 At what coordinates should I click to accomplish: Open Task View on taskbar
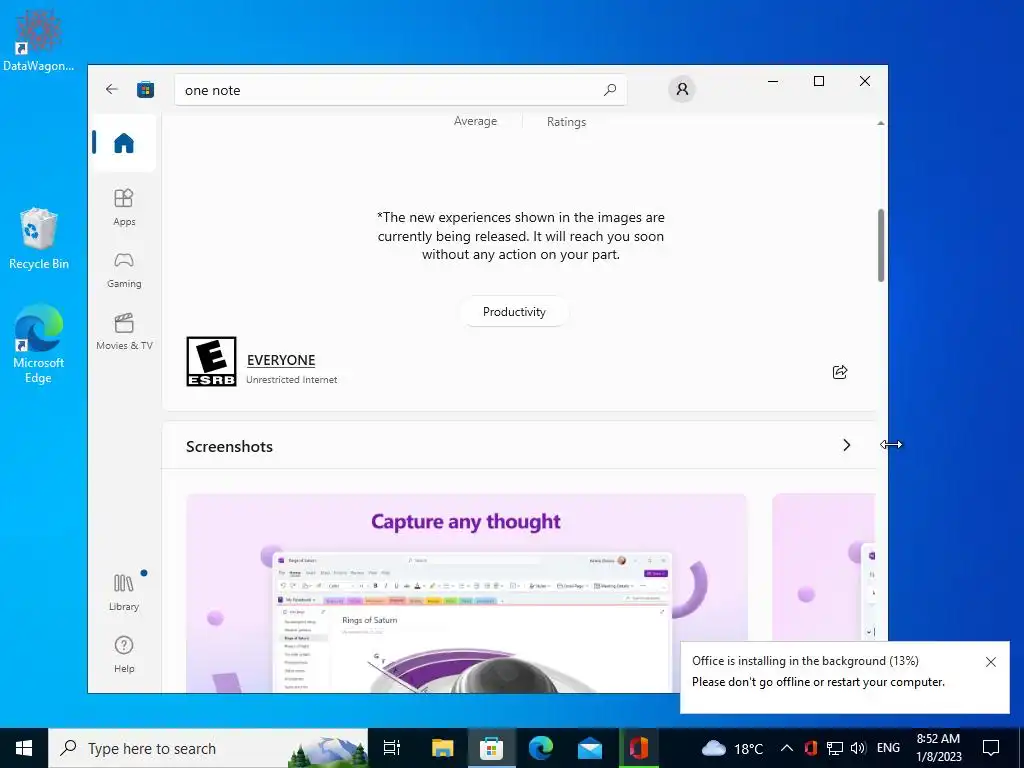coord(392,748)
